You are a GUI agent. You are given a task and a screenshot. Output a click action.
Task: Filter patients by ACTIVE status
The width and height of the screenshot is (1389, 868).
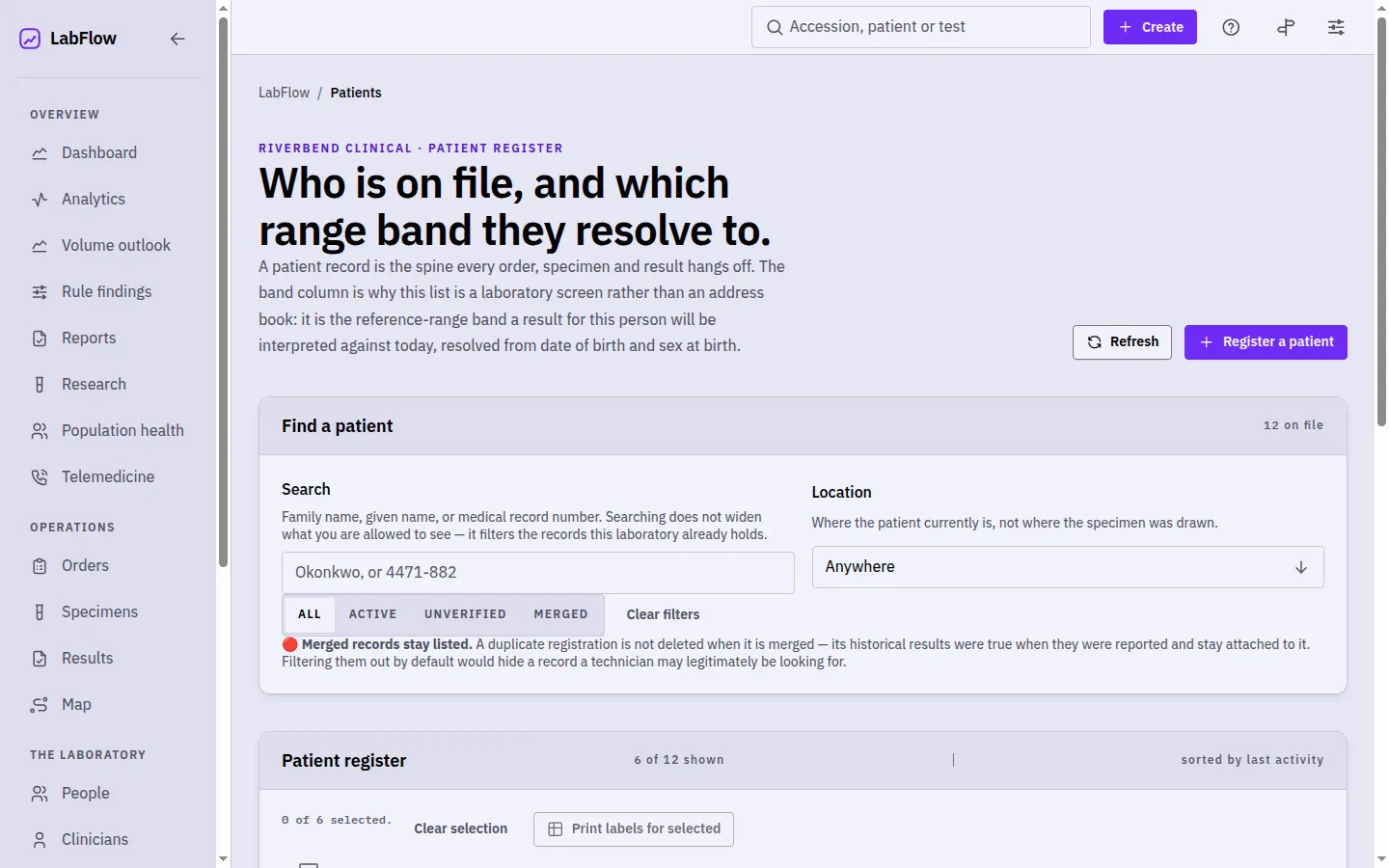pyautogui.click(x=372, y=614)
